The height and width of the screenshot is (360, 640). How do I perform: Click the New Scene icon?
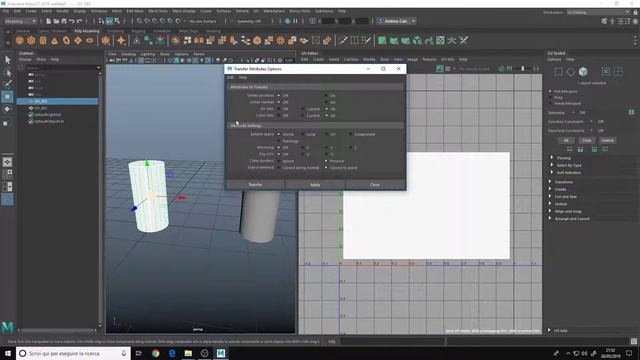[49, 21]
